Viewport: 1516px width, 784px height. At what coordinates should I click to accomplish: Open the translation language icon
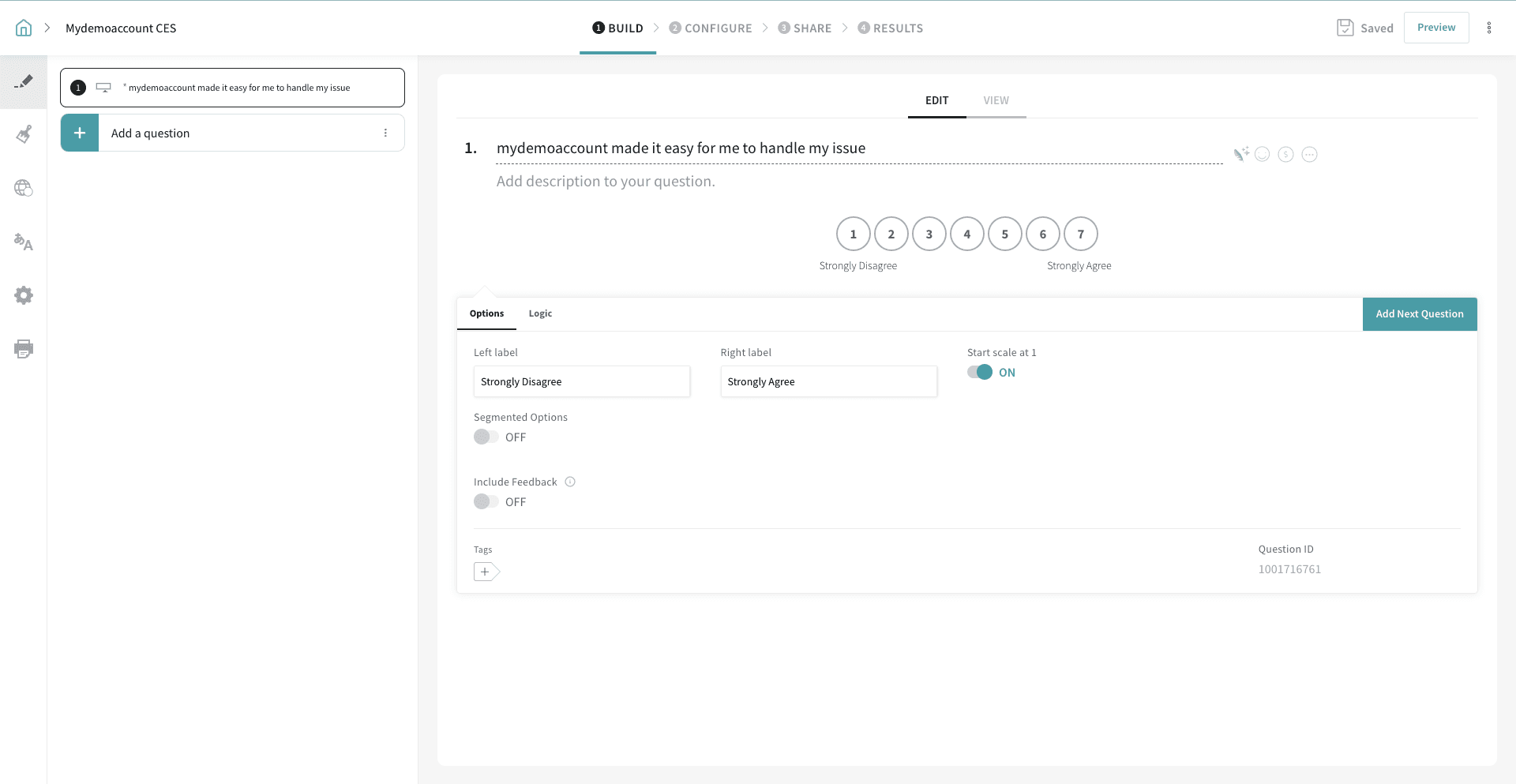pyautogui.click(x=24, y=242)
